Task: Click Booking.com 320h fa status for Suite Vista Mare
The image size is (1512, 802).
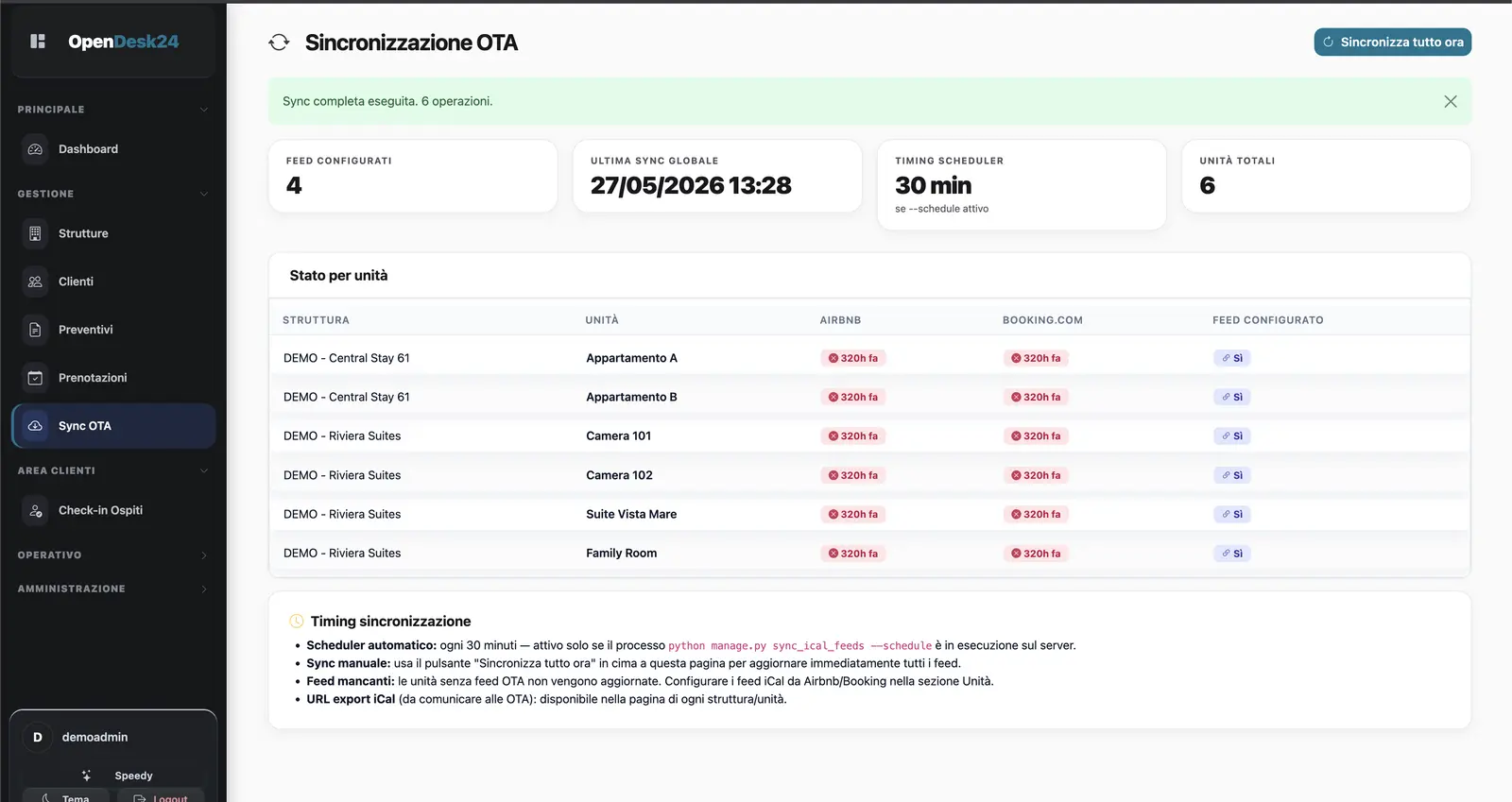Action: (x=1036, y=514)
